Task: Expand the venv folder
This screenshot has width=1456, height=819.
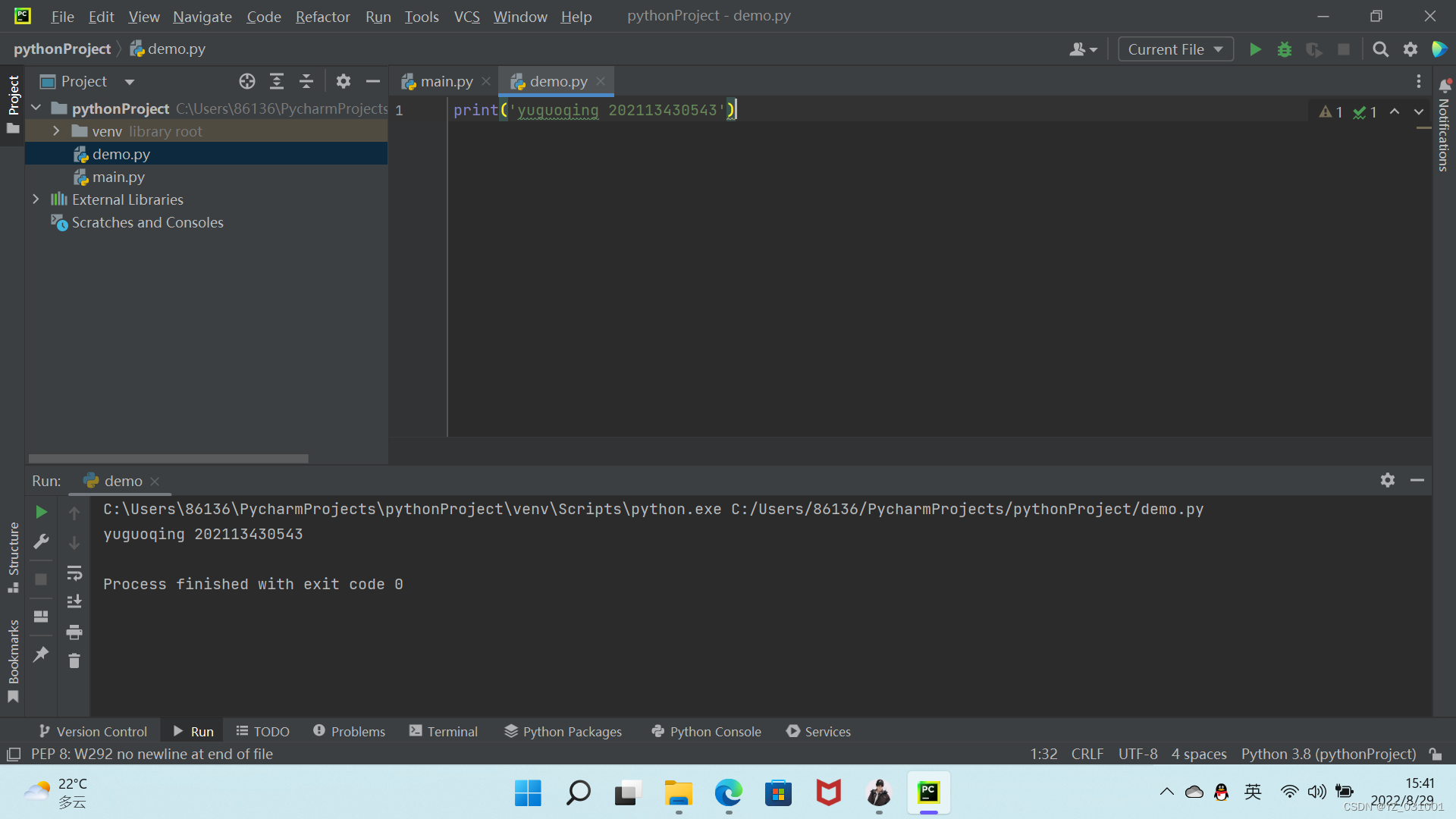Action: [56, 131]
